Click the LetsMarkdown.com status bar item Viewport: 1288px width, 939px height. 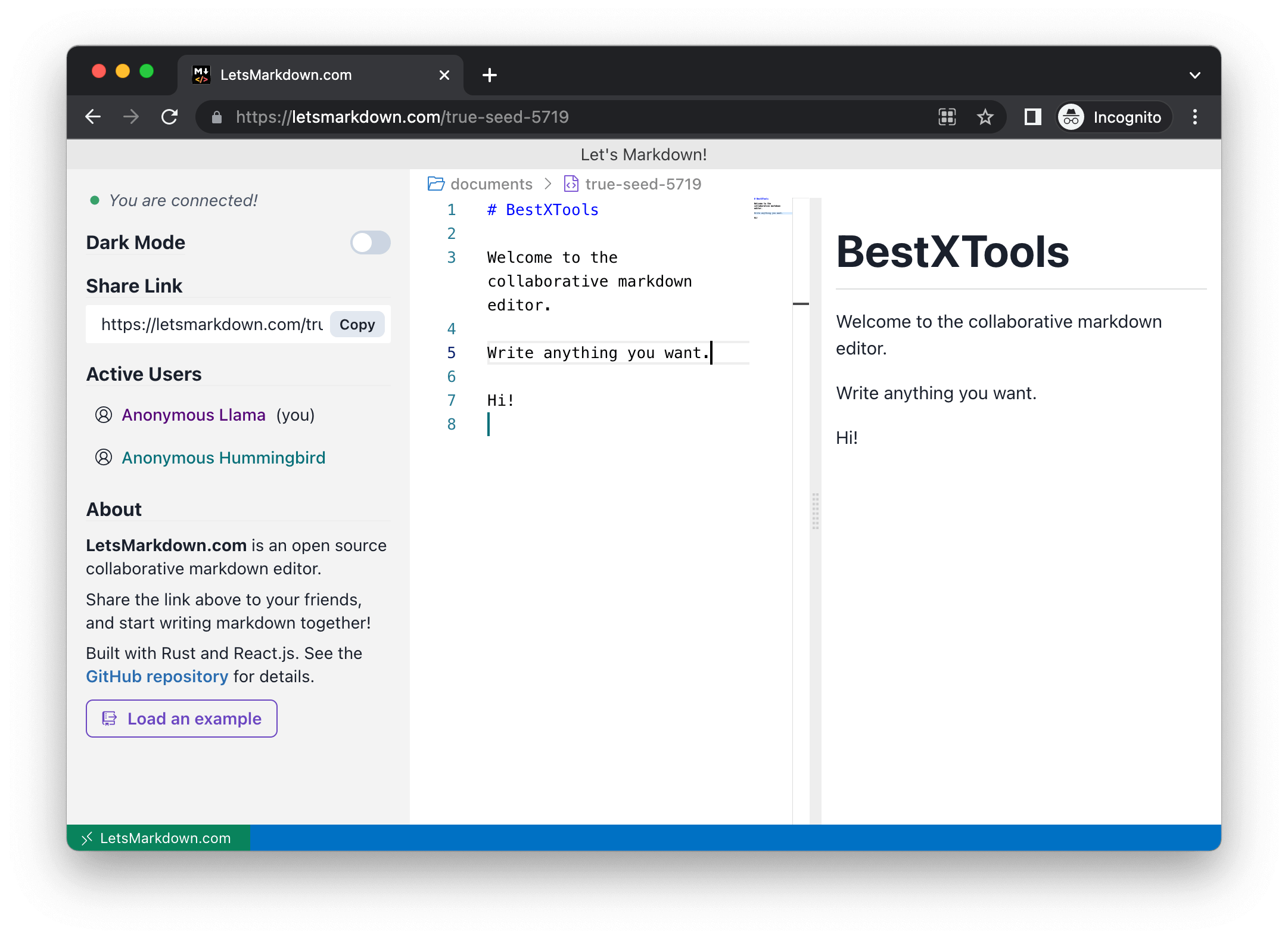(158, 838)
